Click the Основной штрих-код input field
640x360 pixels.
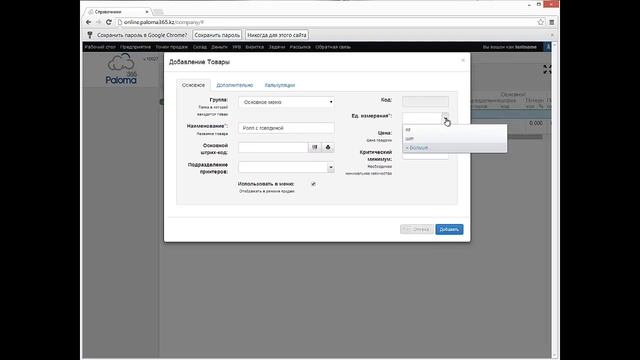pyautogui.click(x=273, y=147)
